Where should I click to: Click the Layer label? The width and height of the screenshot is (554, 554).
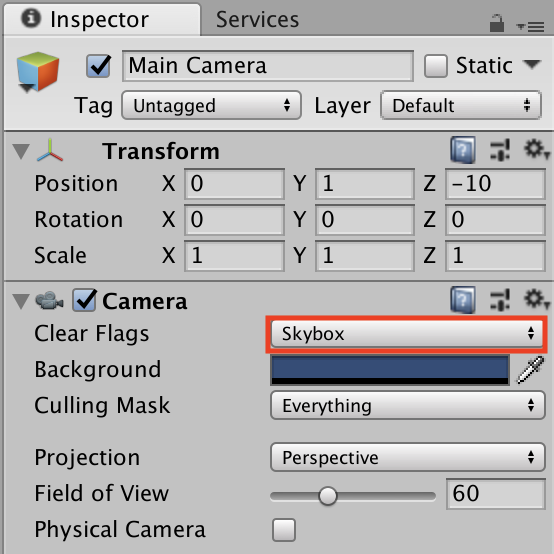(x=343, y=106)
